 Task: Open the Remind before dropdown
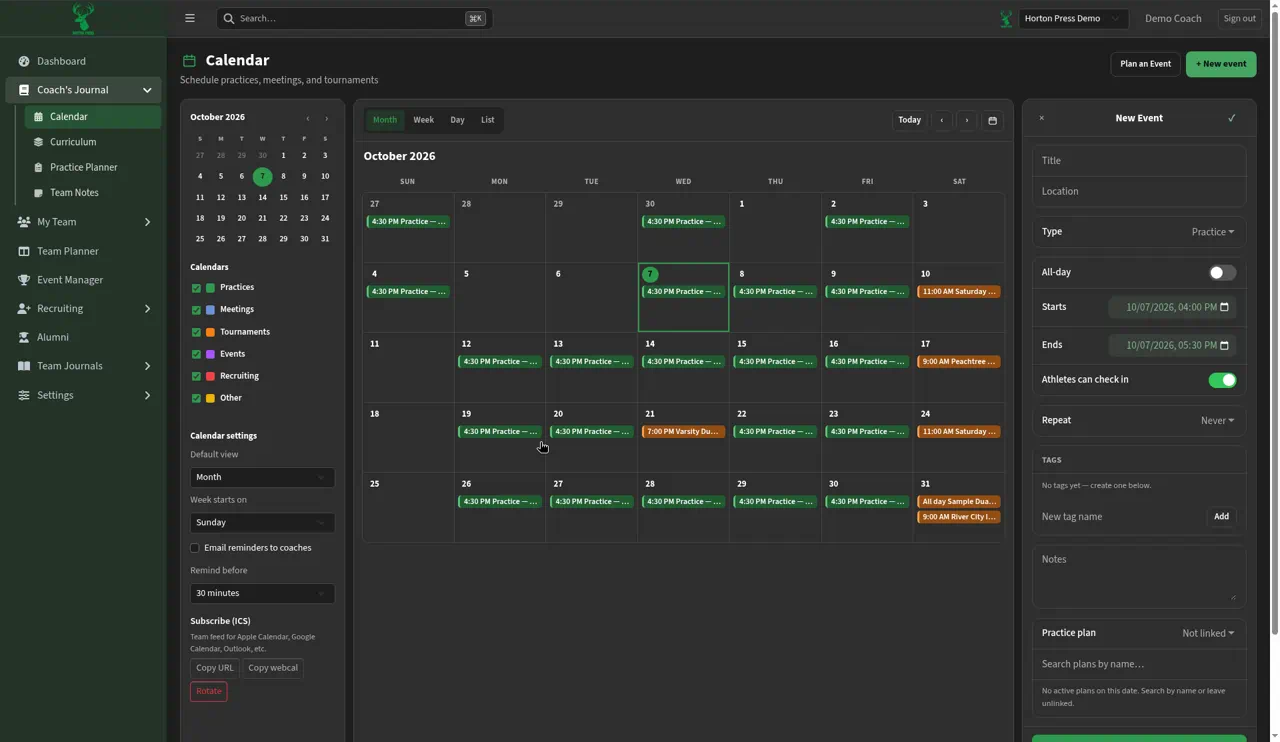tap(262, 593)
